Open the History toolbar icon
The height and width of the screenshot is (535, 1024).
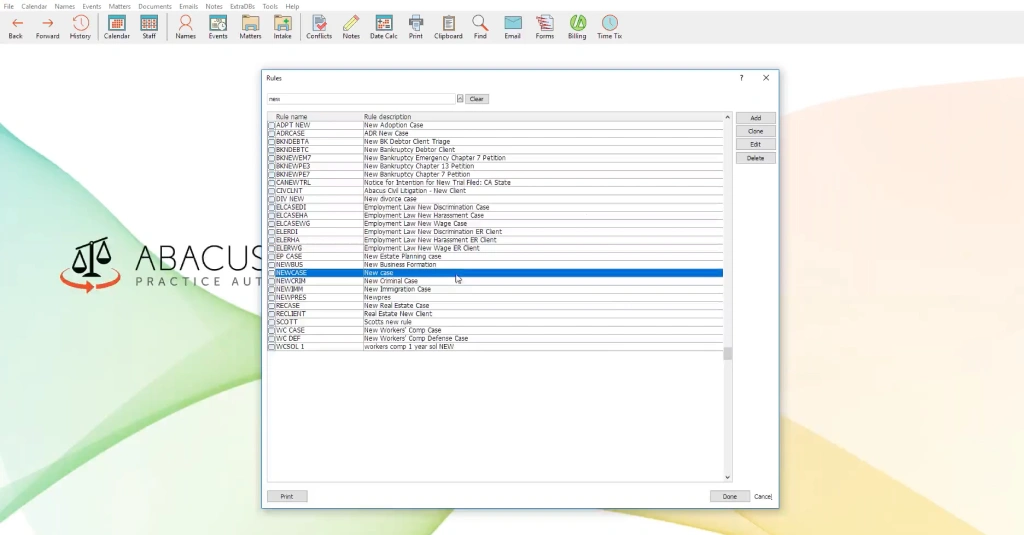tap(80, 27)
